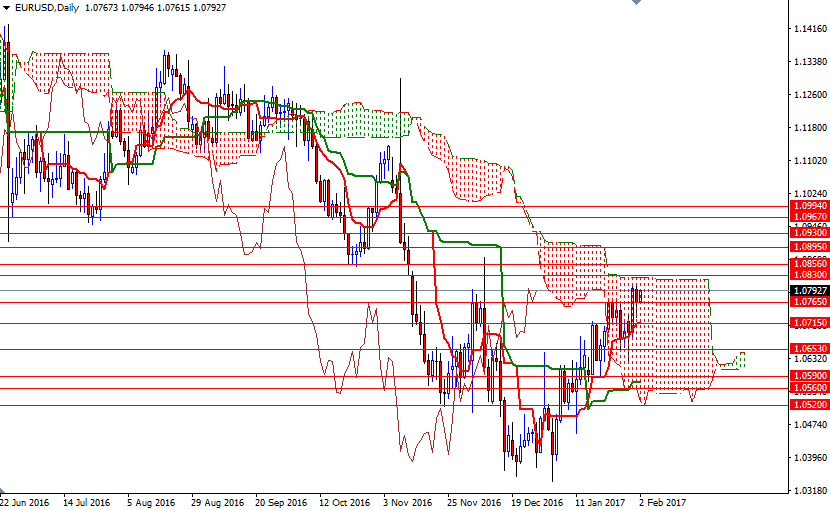Select the close value 1.07927 in header

click(x=209, y=8)
